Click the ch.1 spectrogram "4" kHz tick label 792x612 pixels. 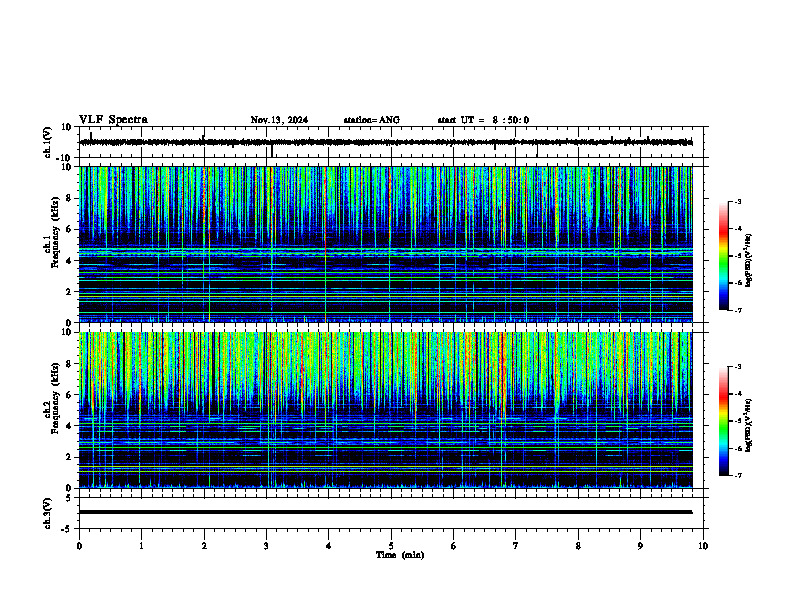[69, 261]
